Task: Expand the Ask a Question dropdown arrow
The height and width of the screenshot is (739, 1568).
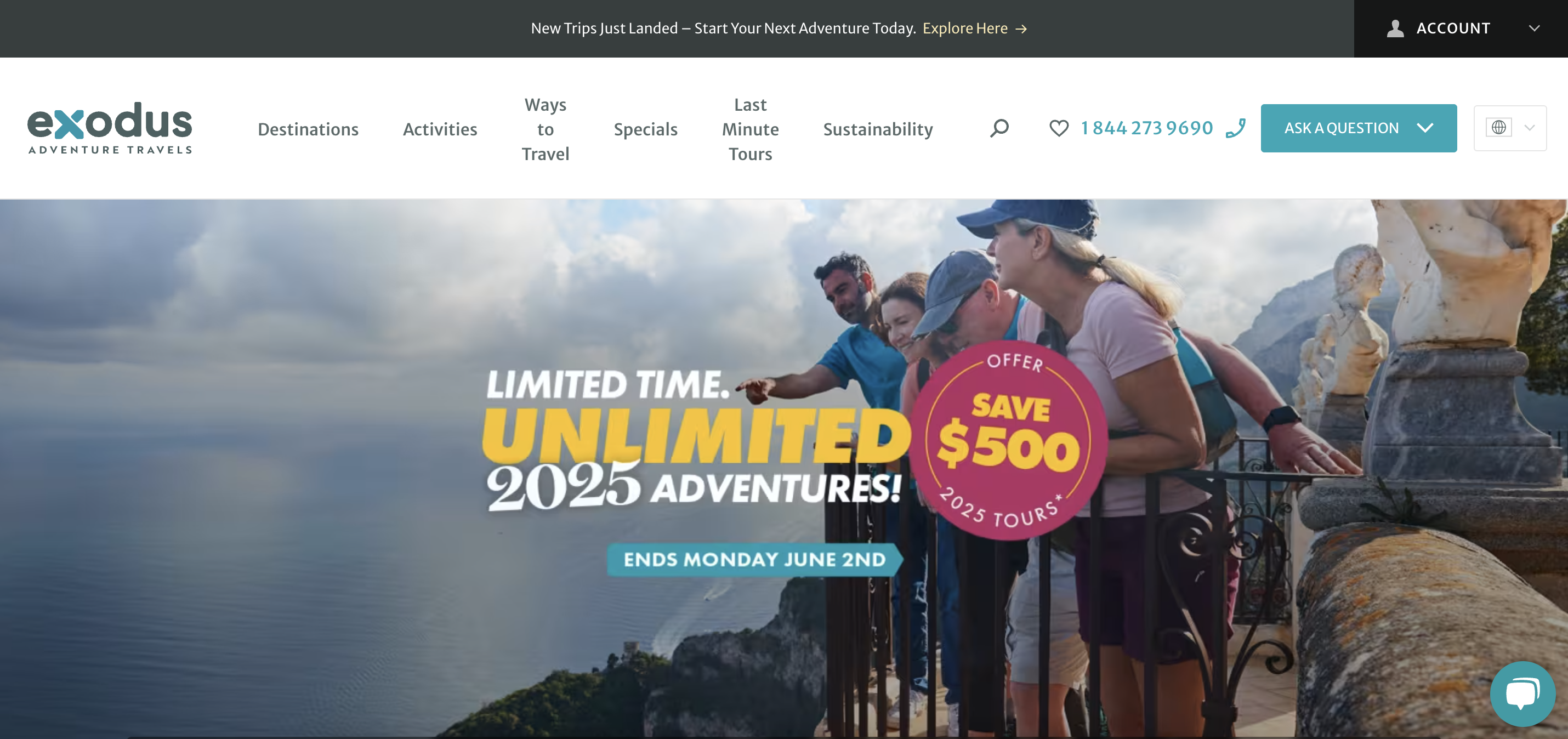Action: (x=1425, y=128)
